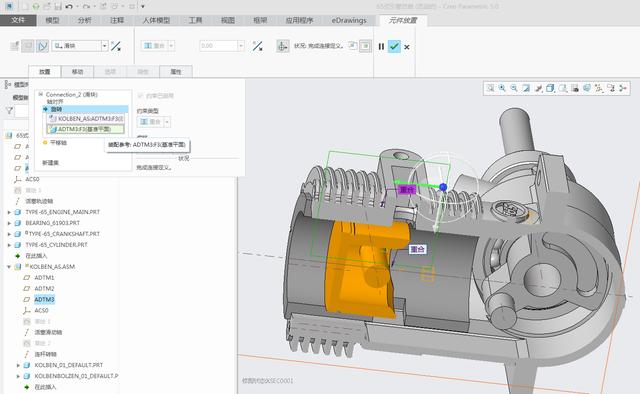Switch to the 模型 ribbon tab
Image resolution: width=640 pixels, height=394 pixels.
[52, 20]
